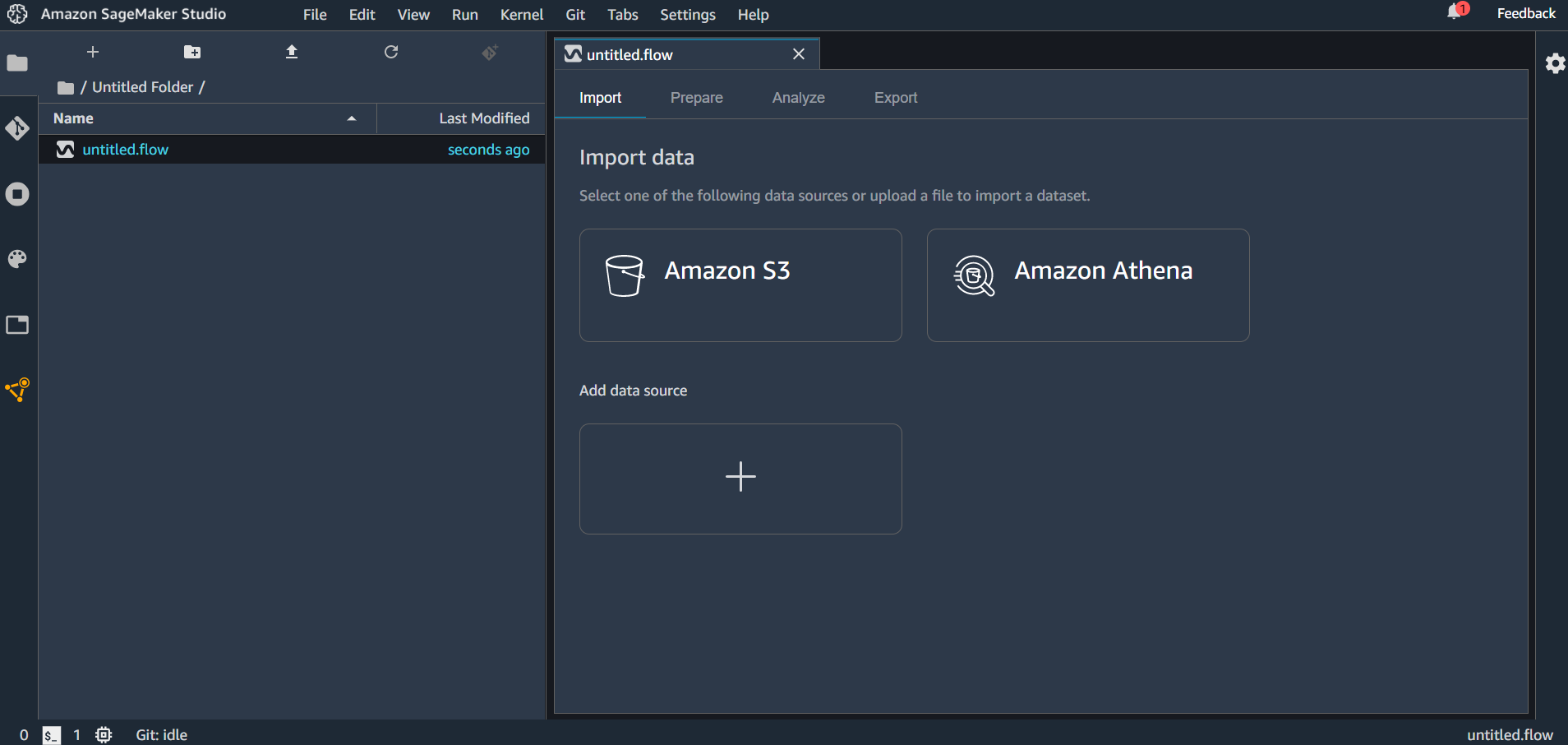Click the New Launcher plus icon

93,52
